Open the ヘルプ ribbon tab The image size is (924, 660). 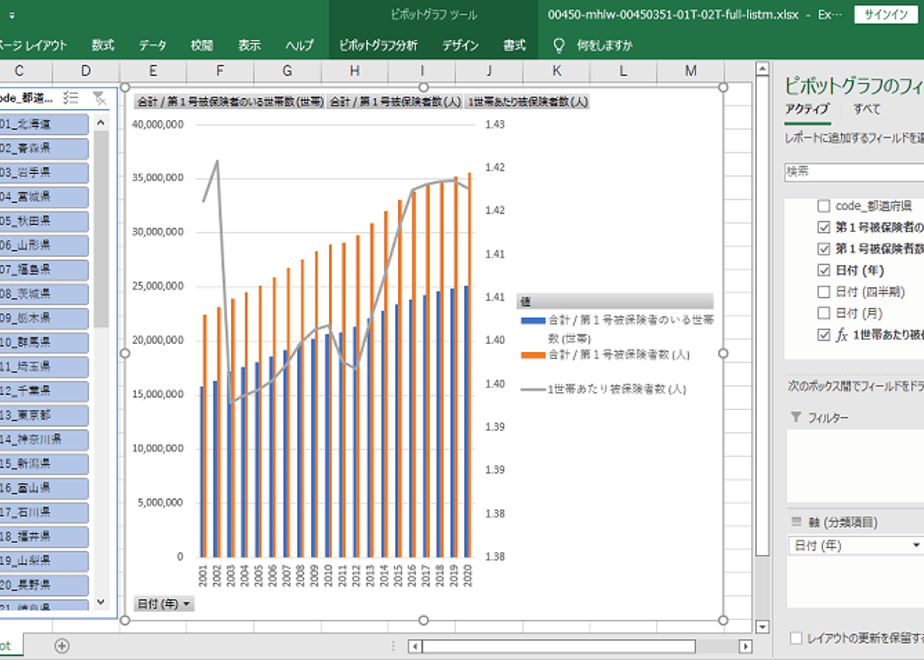click(299, 45)
